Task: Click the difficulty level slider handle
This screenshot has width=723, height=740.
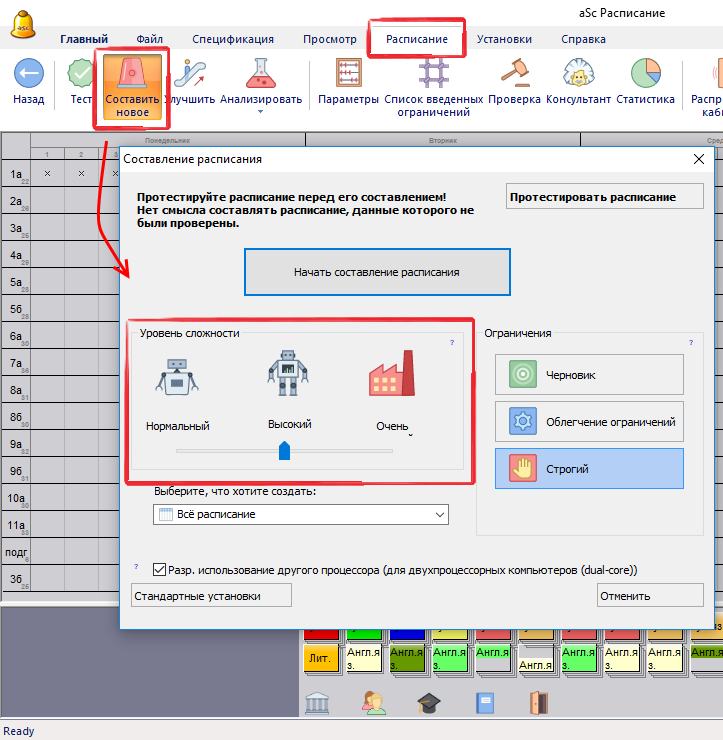Action: pyautogui.click(x=285, y=451)
